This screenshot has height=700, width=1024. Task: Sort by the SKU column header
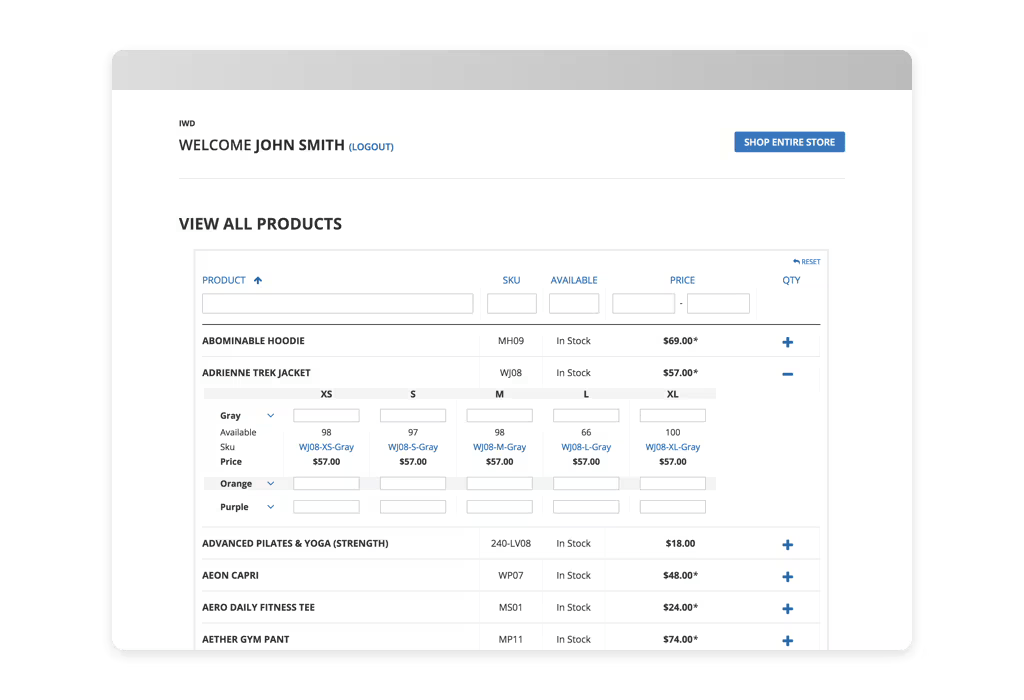click(x=511, y=281)
